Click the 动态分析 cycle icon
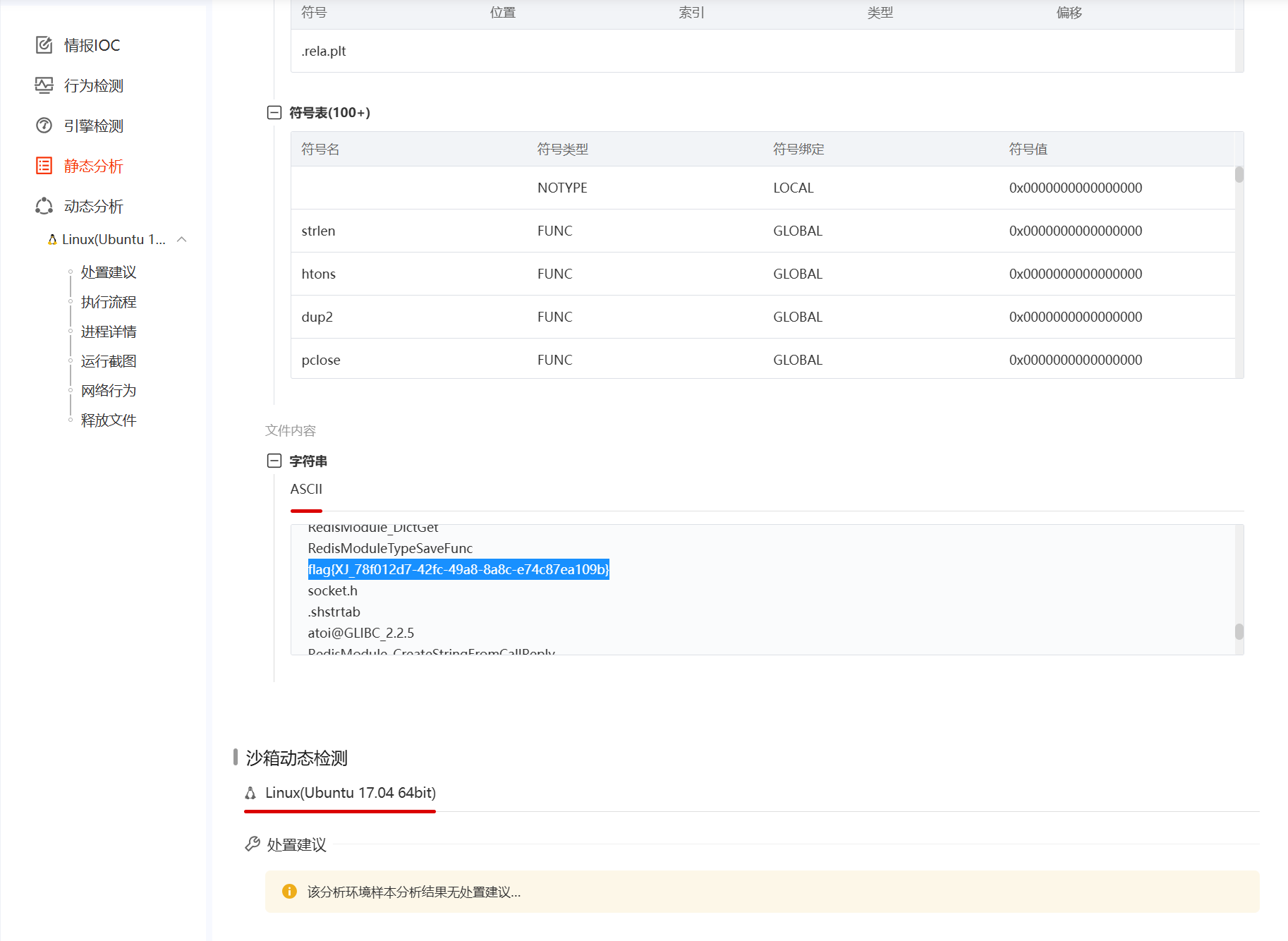 tap(44, 206)
